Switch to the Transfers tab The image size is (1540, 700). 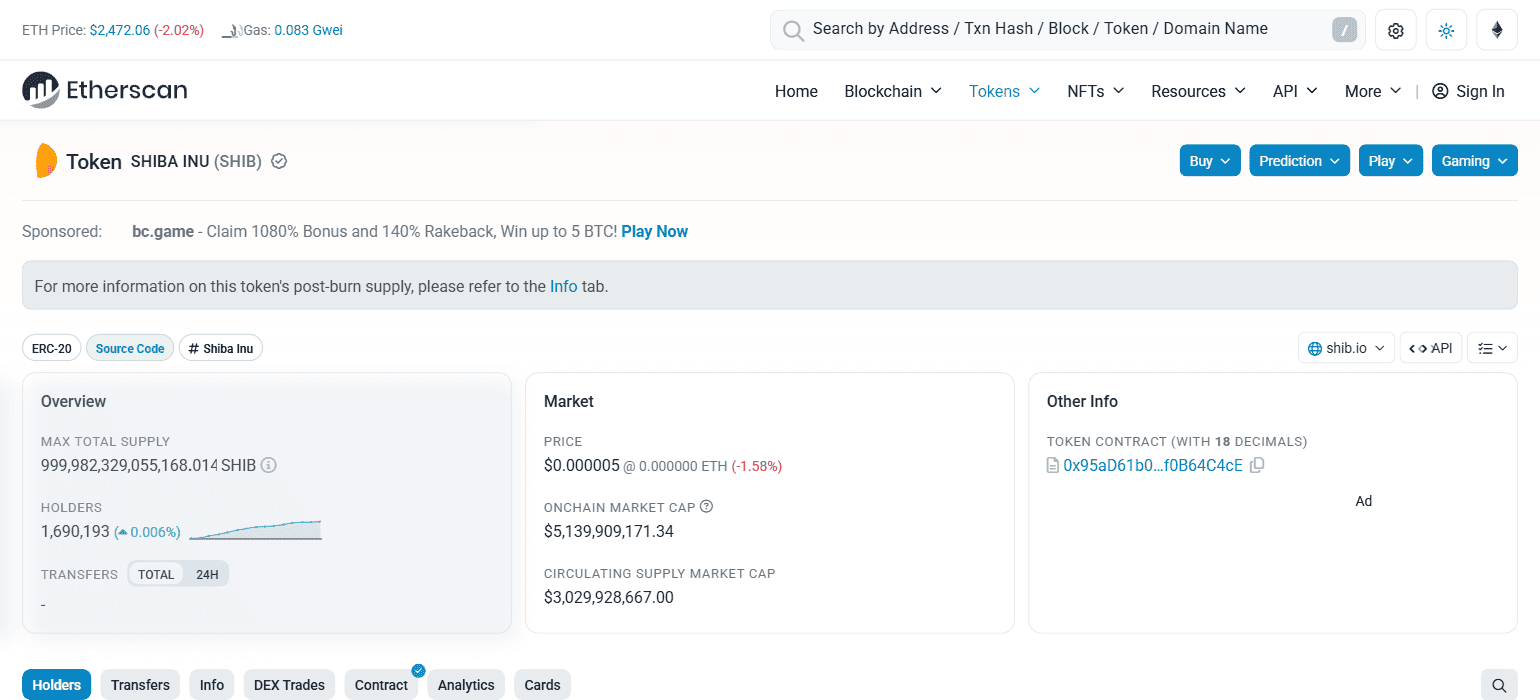click(140, 685)
